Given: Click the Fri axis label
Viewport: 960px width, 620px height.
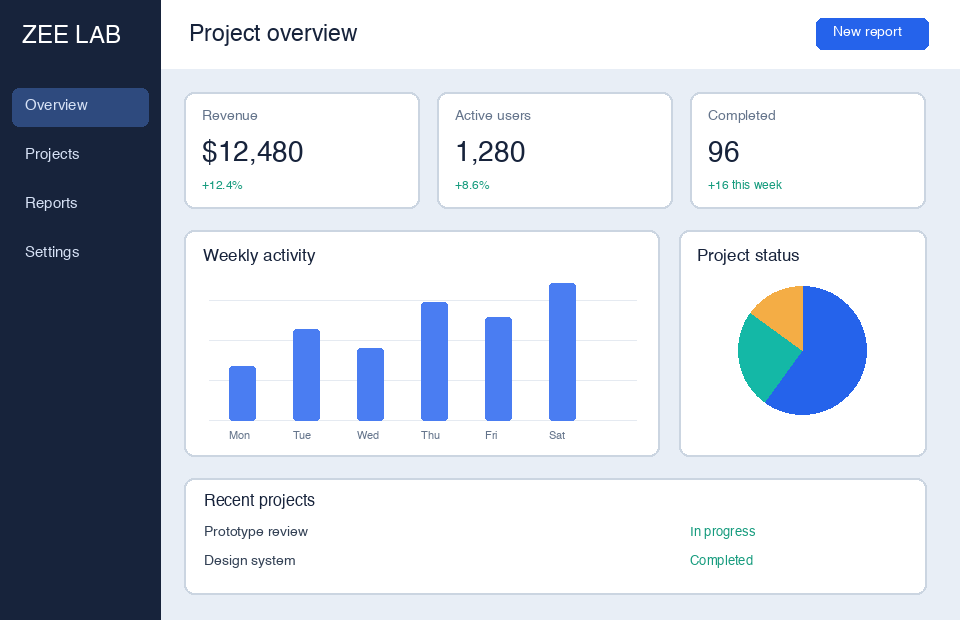Looking at the screenshot, I should pyautogui.click(x=491, y=435).
